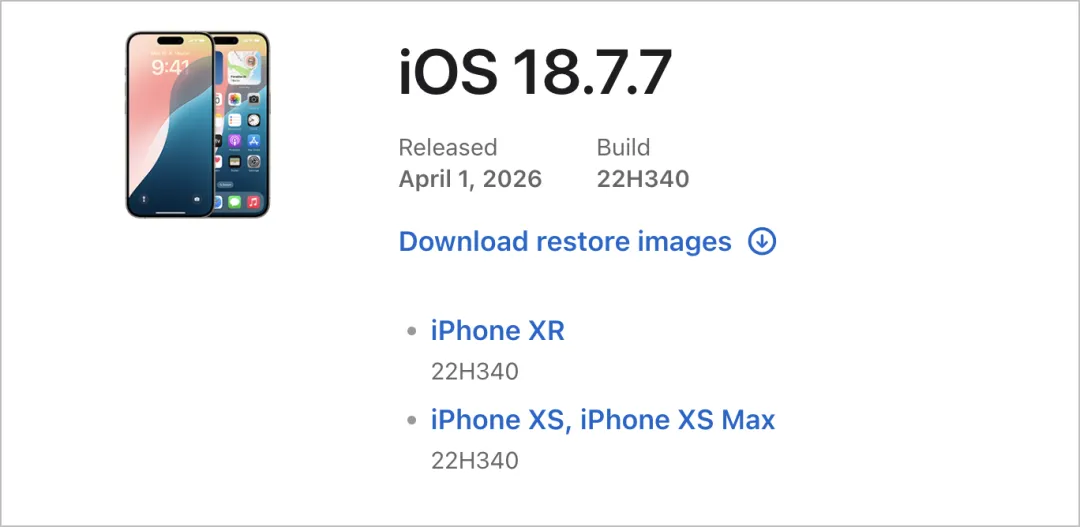Viewport: 1080px width, 527px height.
Task: Click the Music app icon on pictured iPhone
Action: 253,202
